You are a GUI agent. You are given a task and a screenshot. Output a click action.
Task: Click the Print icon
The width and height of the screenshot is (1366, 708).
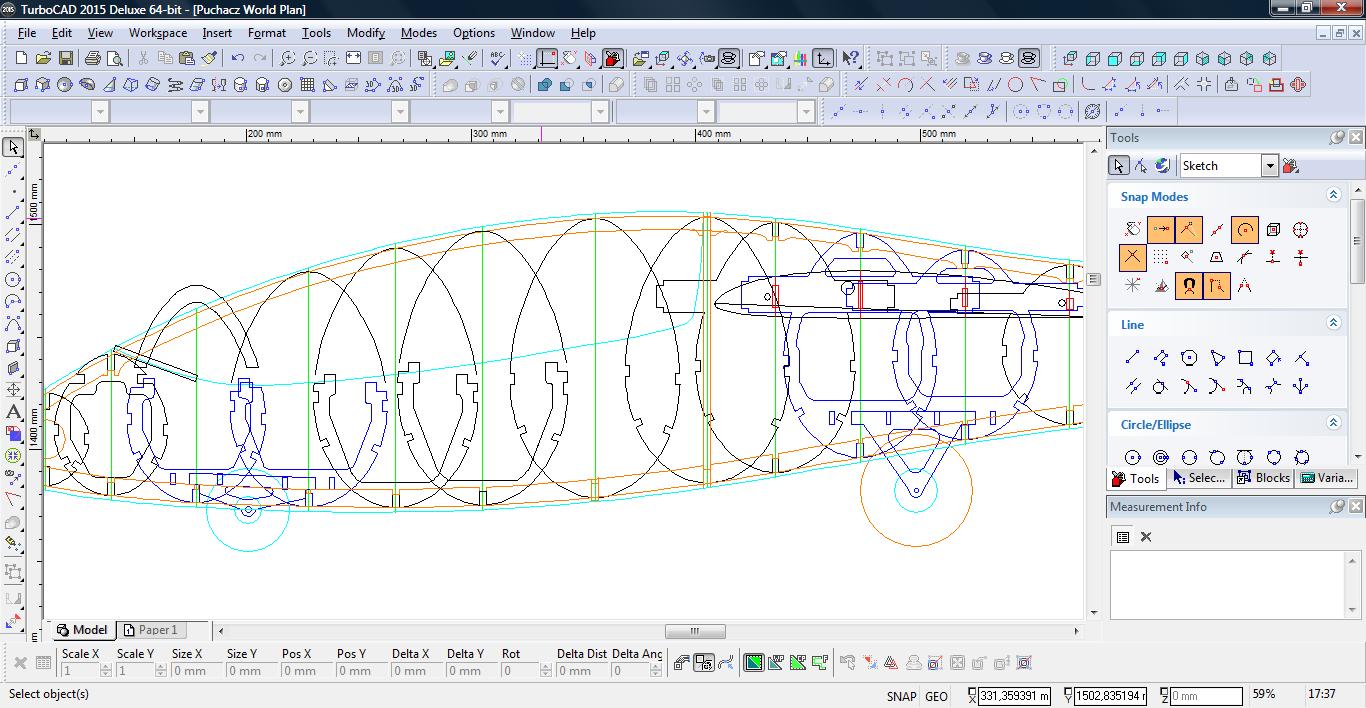(x=93, y=59)
